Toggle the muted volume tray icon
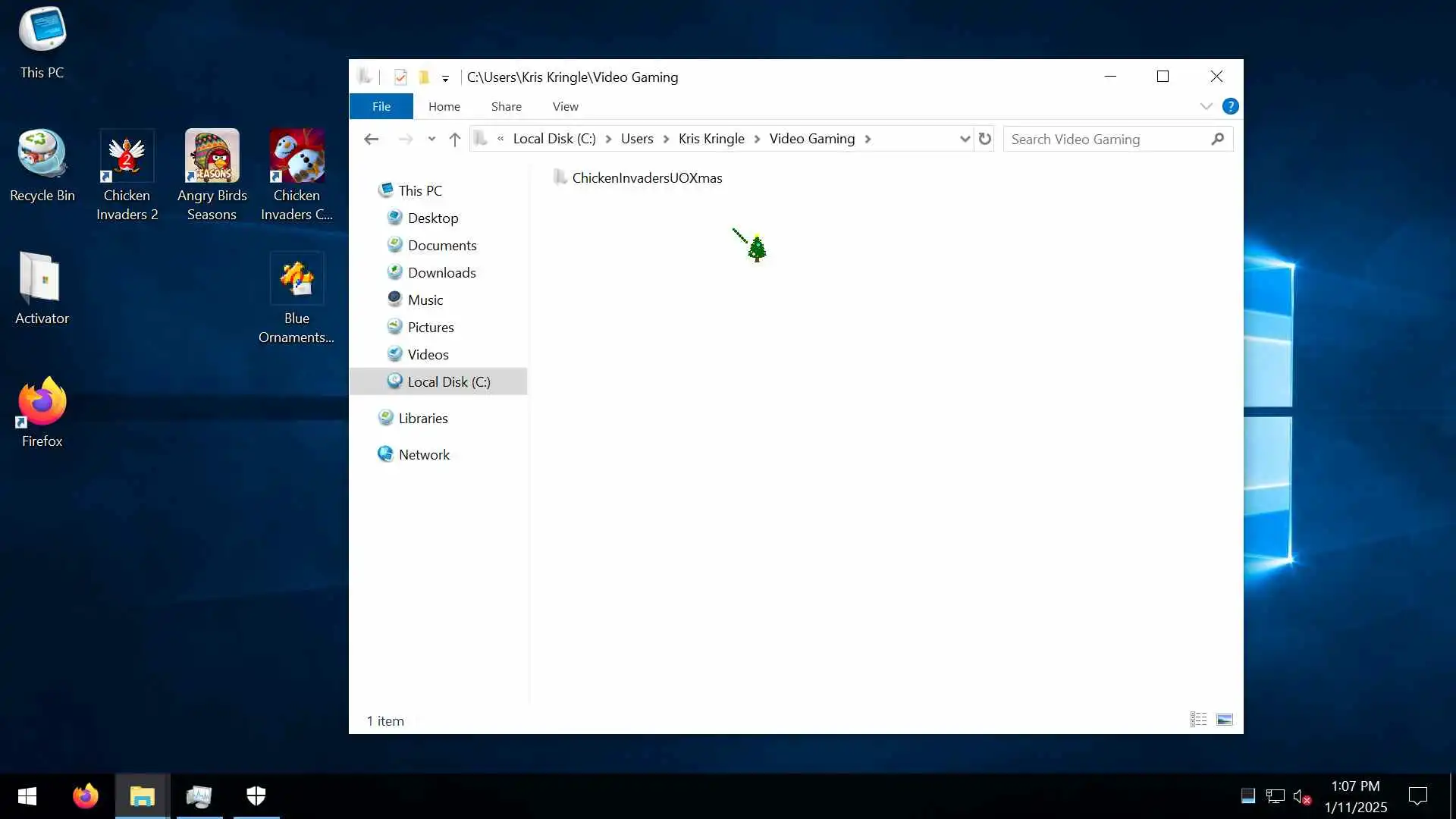 click(1301, 796)
